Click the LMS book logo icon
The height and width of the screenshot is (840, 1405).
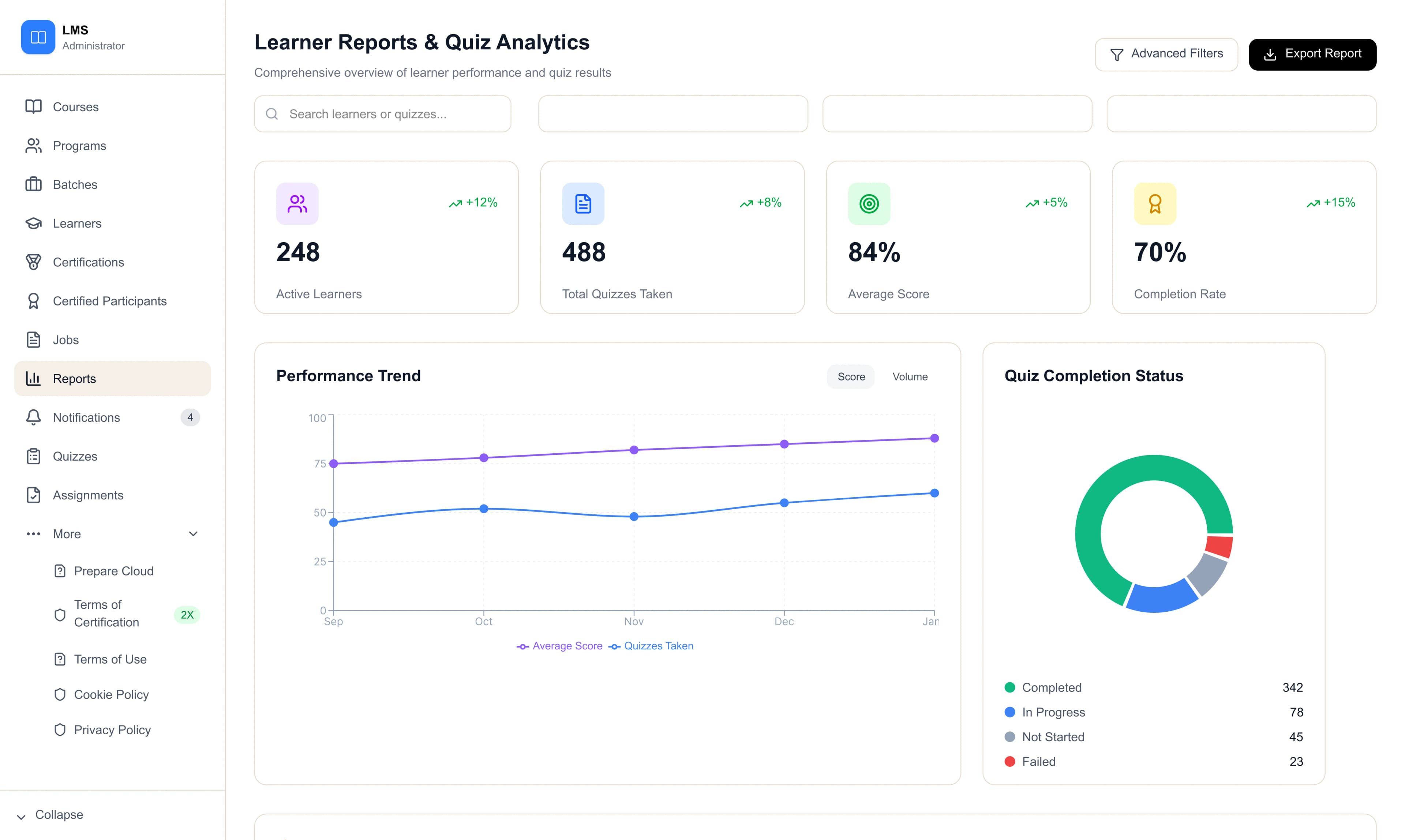point(38,37)
